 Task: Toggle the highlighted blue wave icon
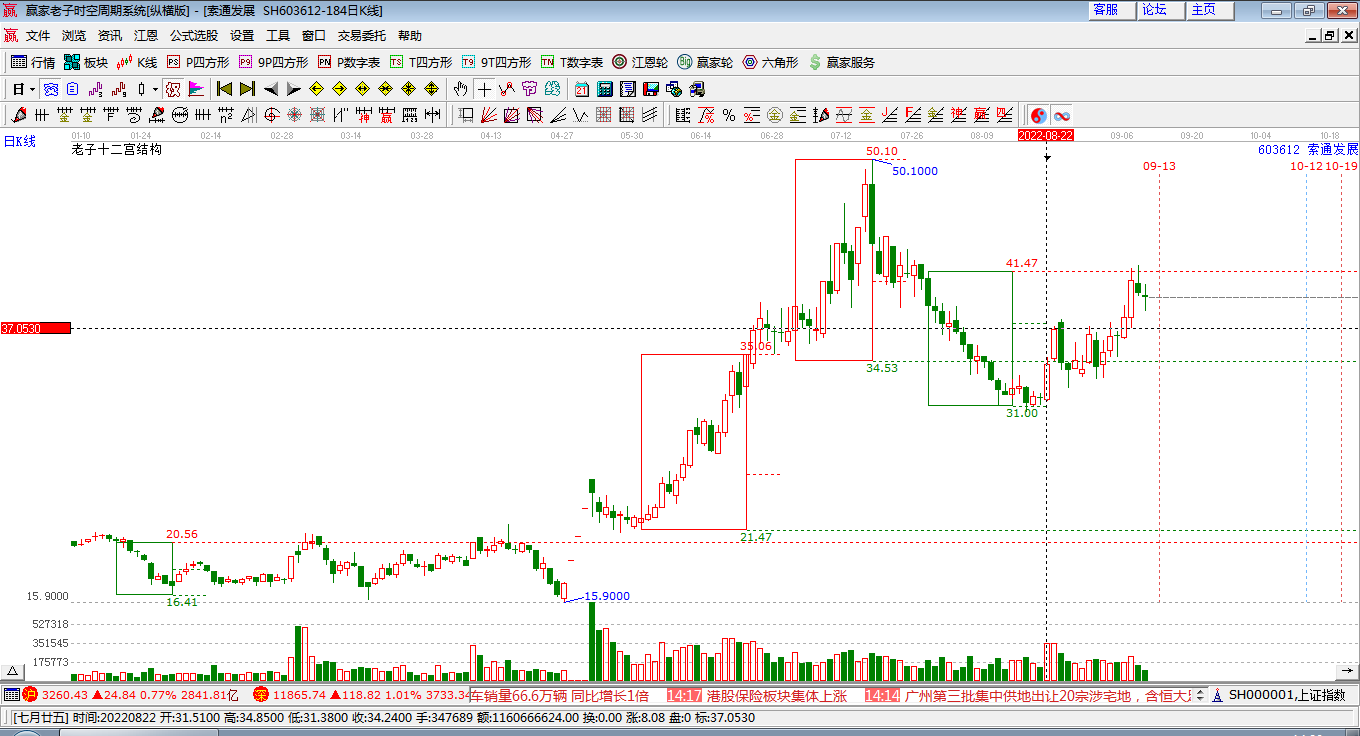pyautogui.click(x=49, y=89)
